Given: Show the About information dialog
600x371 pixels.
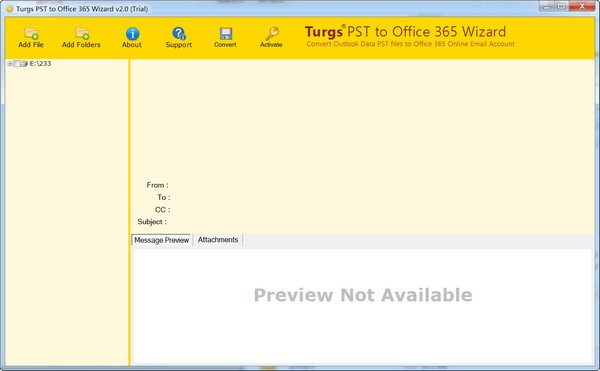Looking at the screenshot, I should pos(132,37).
